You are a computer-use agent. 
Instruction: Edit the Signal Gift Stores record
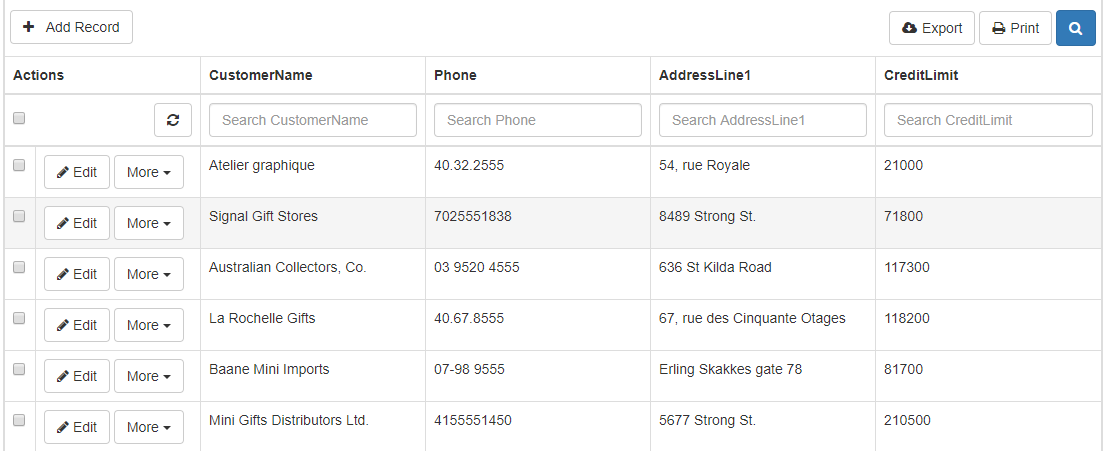[x=77, y=223]
